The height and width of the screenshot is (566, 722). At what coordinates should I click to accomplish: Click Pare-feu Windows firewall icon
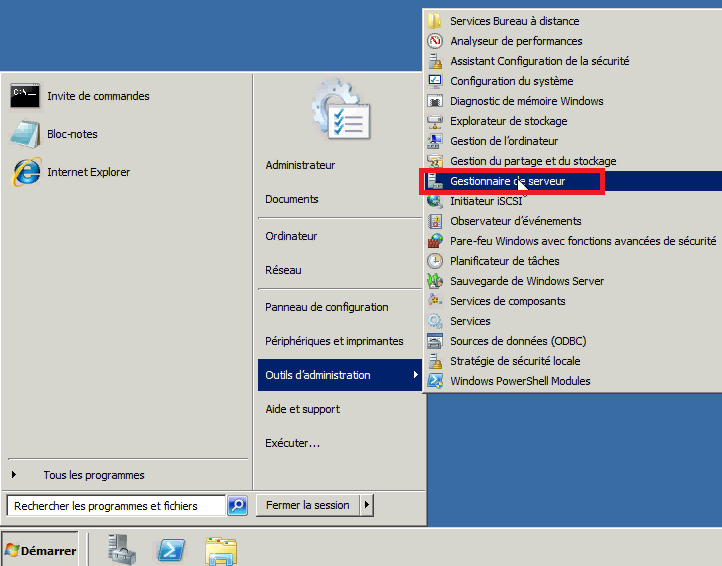click(435, 241)
